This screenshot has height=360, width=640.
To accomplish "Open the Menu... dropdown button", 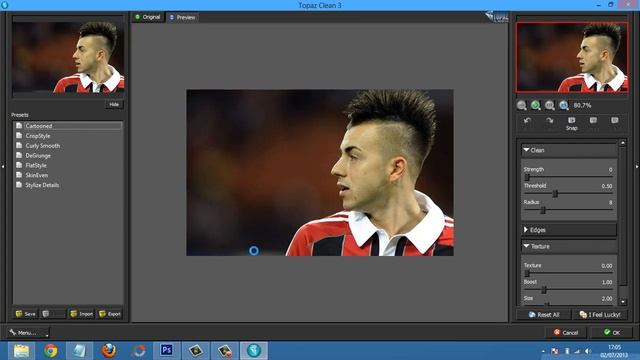I will pos(28,333).
